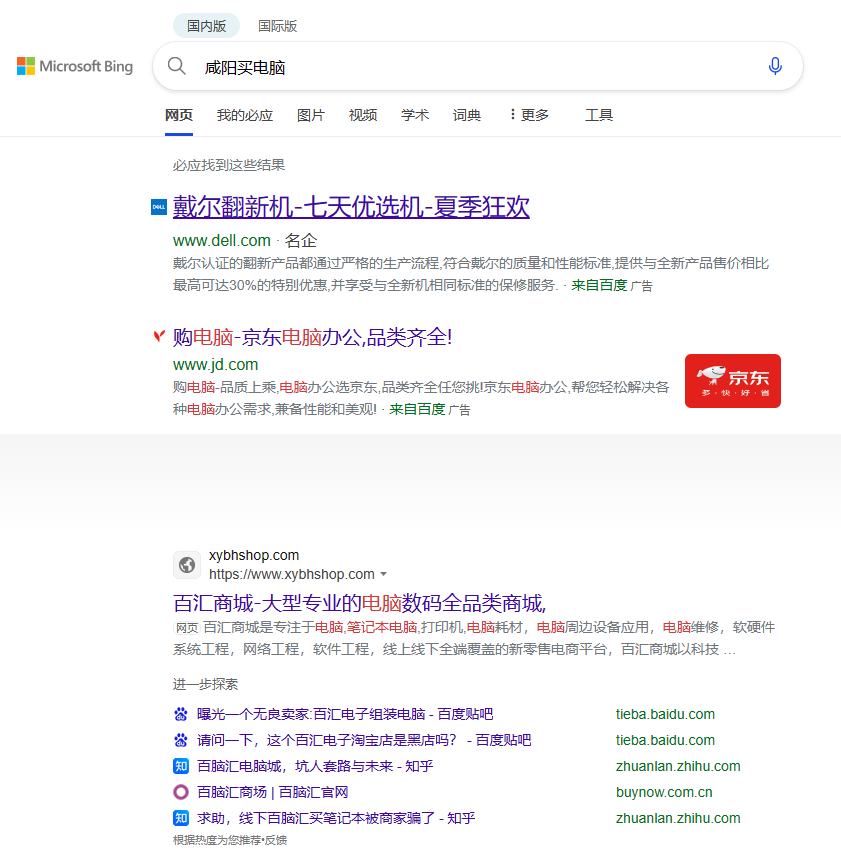
Task: Click 进一步探索 heading
Action: (205, 684)
